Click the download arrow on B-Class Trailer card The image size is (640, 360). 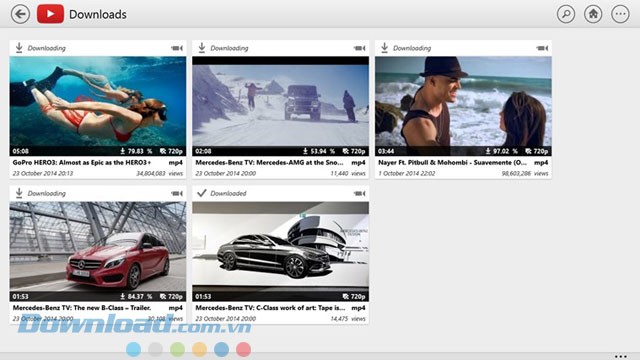19,193
